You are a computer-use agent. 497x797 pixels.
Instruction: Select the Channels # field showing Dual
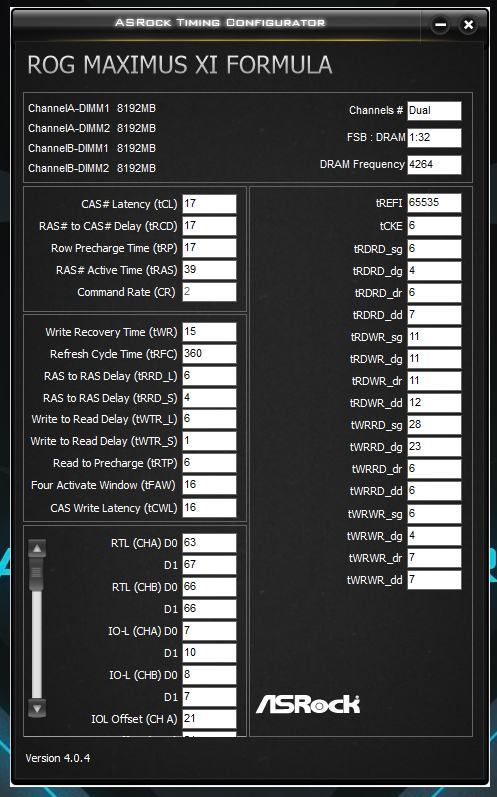tap(434, 111)
